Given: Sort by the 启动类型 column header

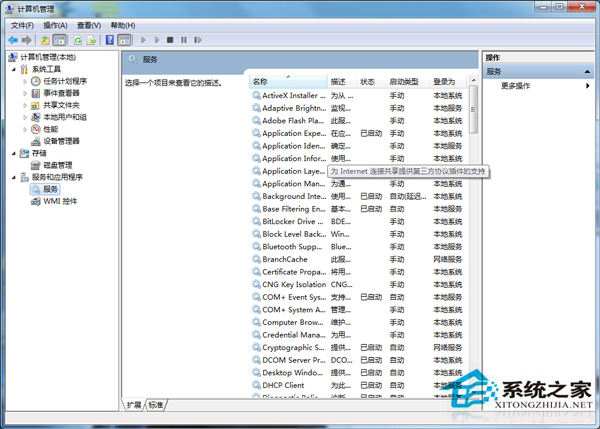Looking at the screenshot, I should 408,82.
